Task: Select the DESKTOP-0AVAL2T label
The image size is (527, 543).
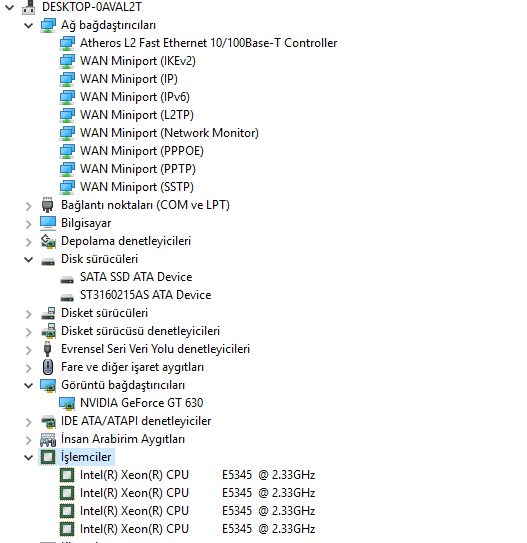Action: click(92, 7)
